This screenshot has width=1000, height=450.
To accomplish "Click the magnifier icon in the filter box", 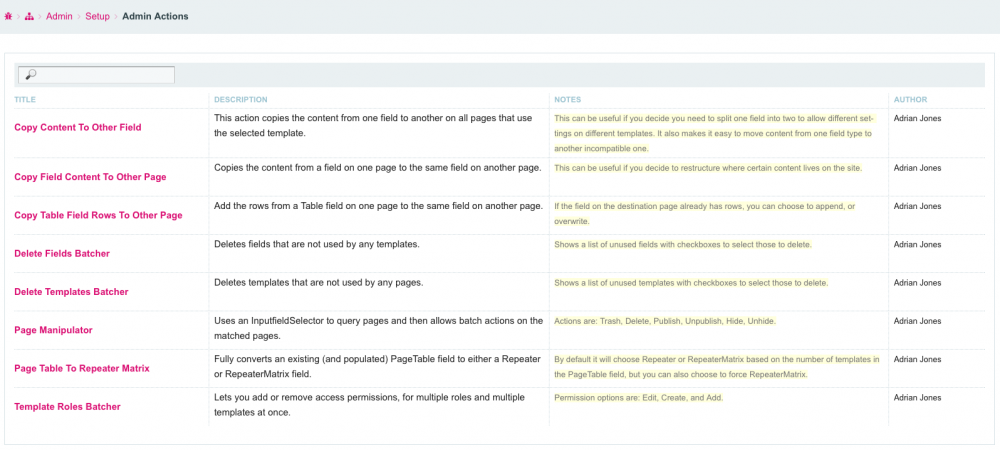I will tap(29, 75).
